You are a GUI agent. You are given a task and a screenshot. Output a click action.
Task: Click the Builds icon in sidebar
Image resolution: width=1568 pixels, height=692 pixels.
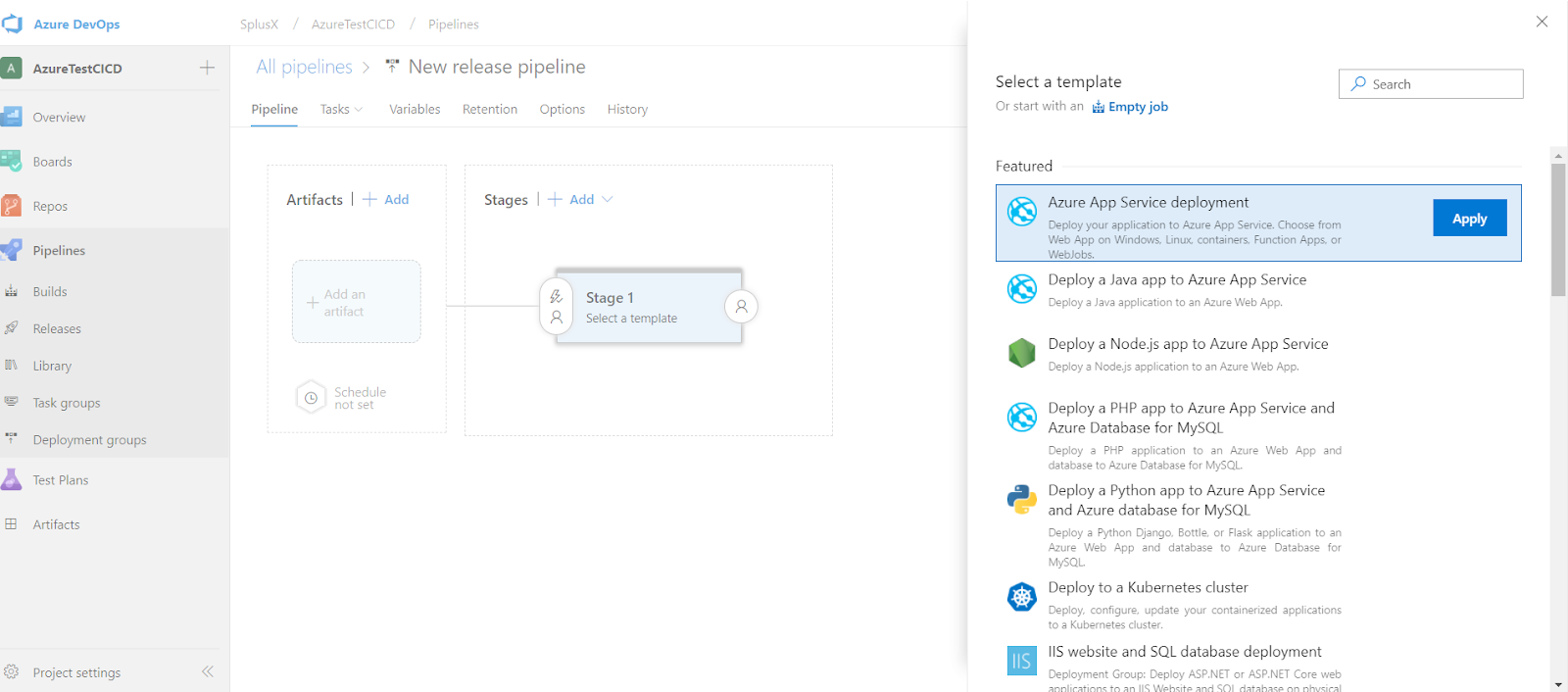click(12, 291)
